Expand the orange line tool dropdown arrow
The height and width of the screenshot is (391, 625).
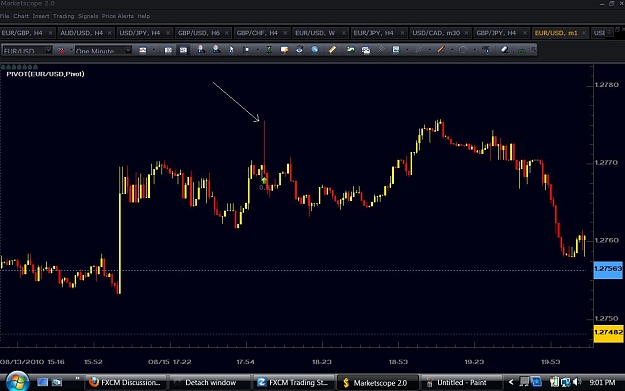tap(452, 49)
